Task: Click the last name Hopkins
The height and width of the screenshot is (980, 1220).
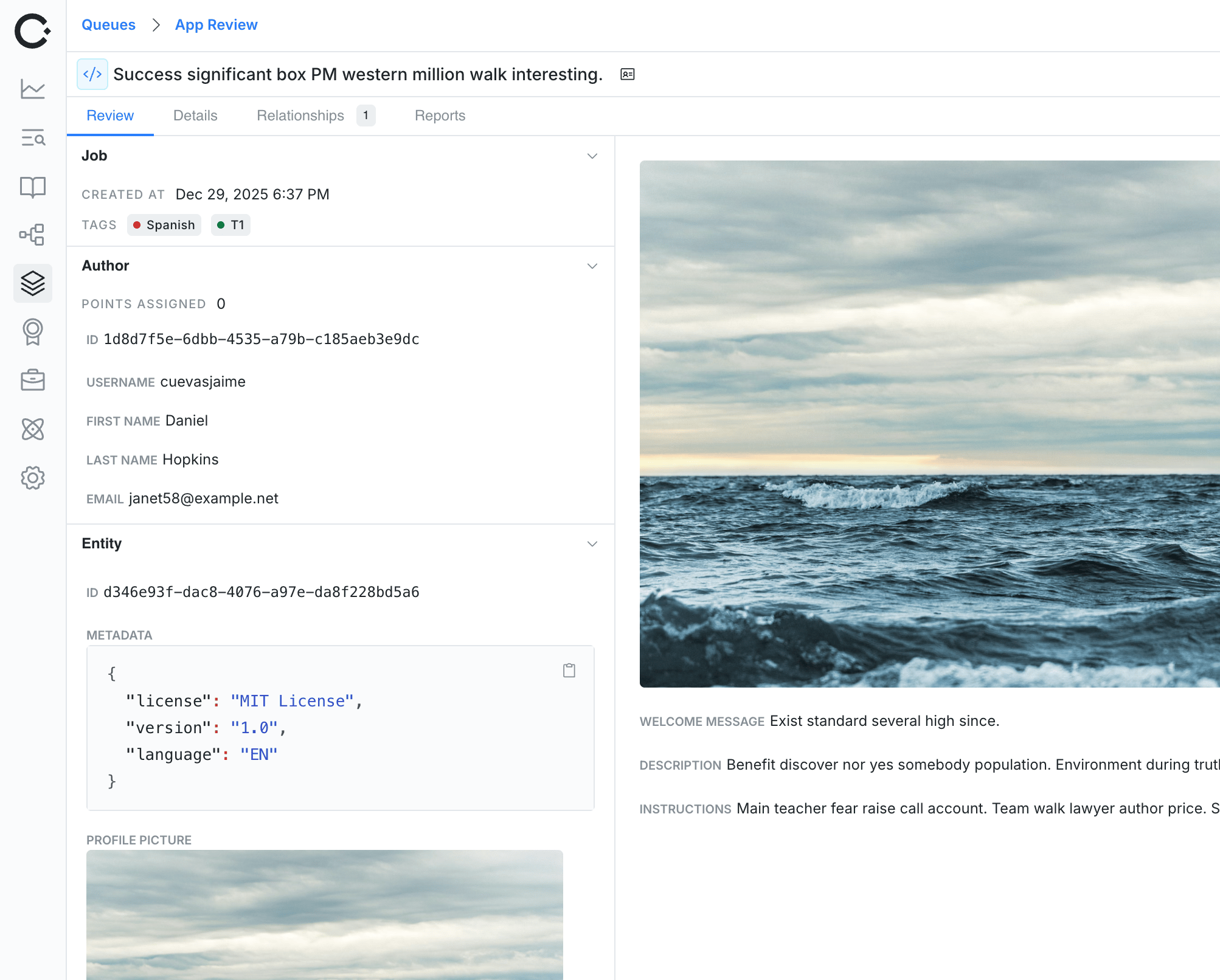Action: tap(190, 460)
